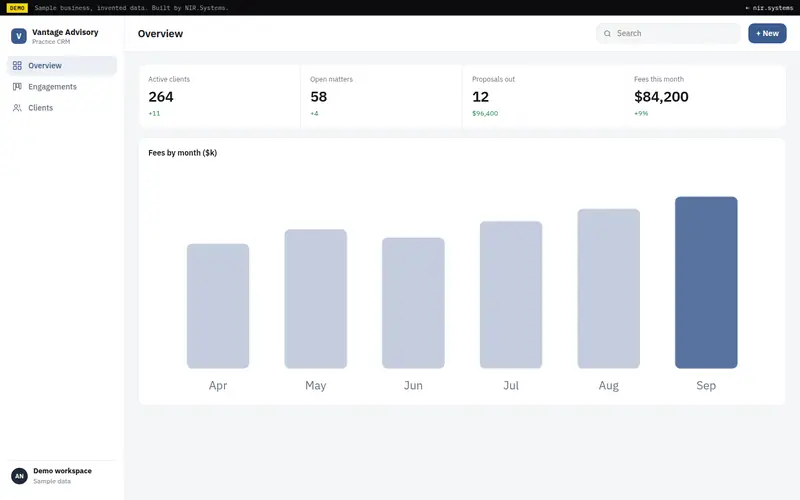Click the 'Apr' axis label
The image size is (800, 500).
click(x=218, y=386)
